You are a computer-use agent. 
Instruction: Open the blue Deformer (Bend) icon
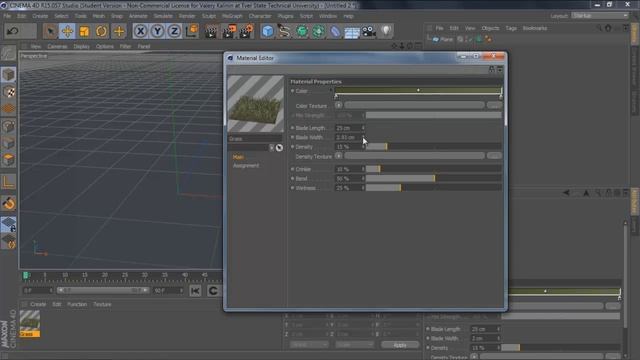pyautogui.click(x=335, y=31)
